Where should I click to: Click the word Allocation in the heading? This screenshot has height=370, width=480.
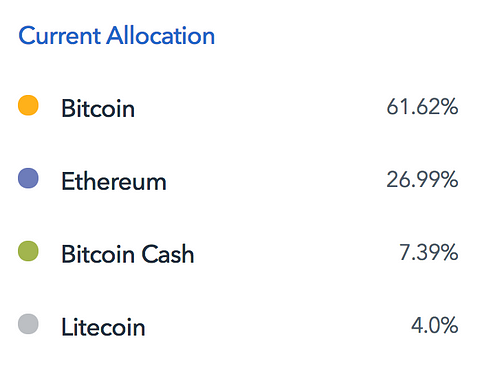click(161, 35)
